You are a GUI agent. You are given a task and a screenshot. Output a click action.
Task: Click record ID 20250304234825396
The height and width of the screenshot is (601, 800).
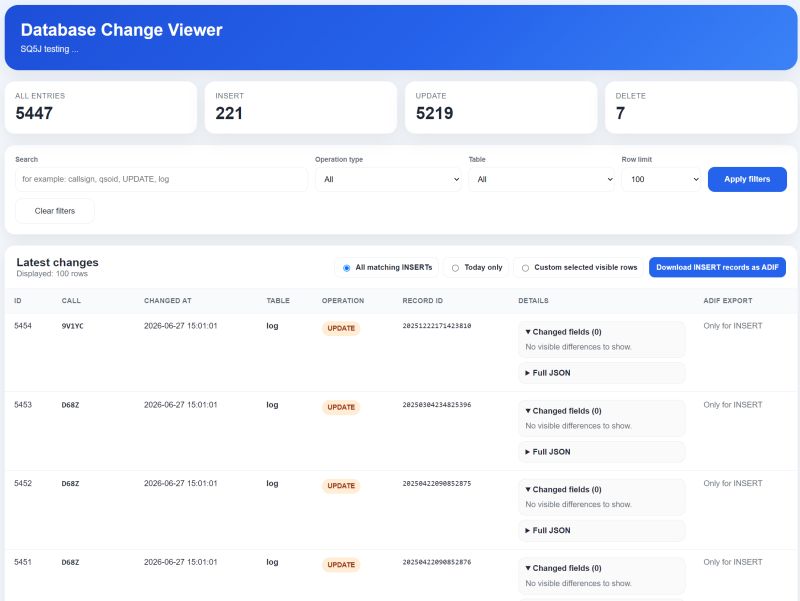(437, 405)
